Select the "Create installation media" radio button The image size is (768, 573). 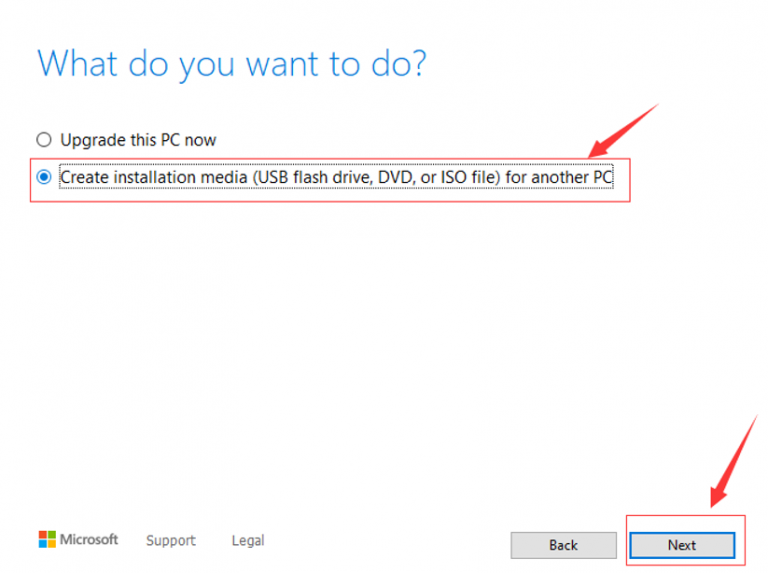[x=43, y=177]
